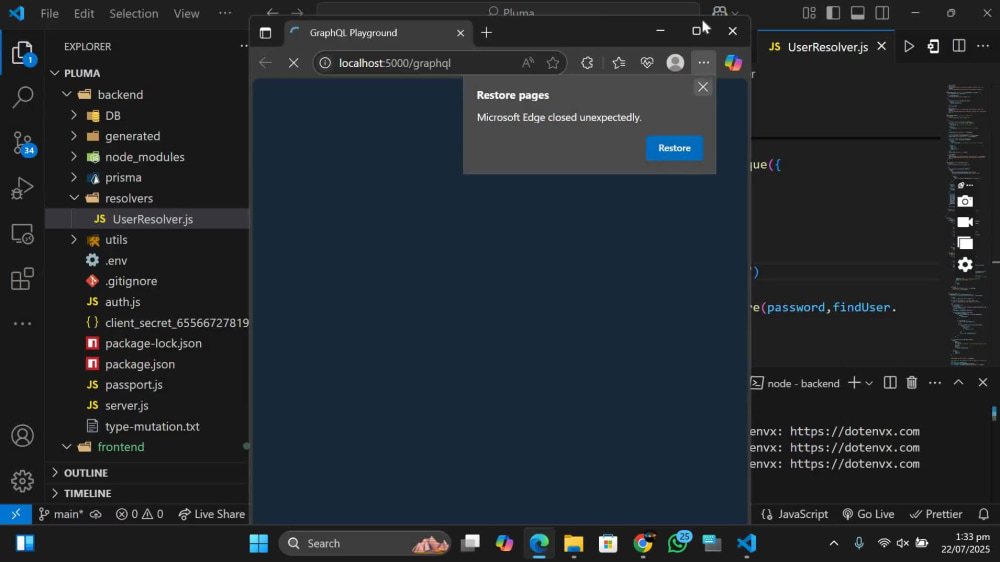Open the Windows Start menu

259,544
